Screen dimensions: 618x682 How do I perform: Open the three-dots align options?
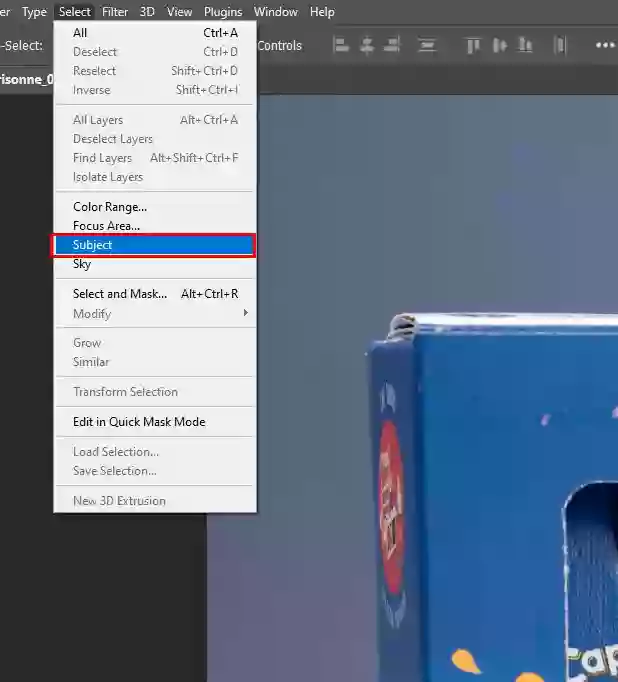pyautogui.click(x=605, y=45)
